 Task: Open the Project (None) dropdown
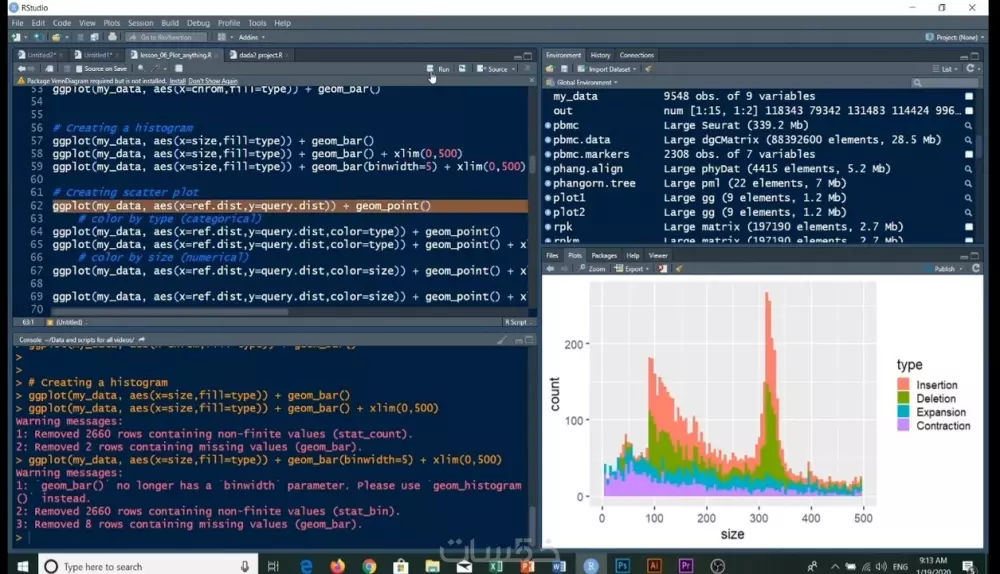coord(954,37)
